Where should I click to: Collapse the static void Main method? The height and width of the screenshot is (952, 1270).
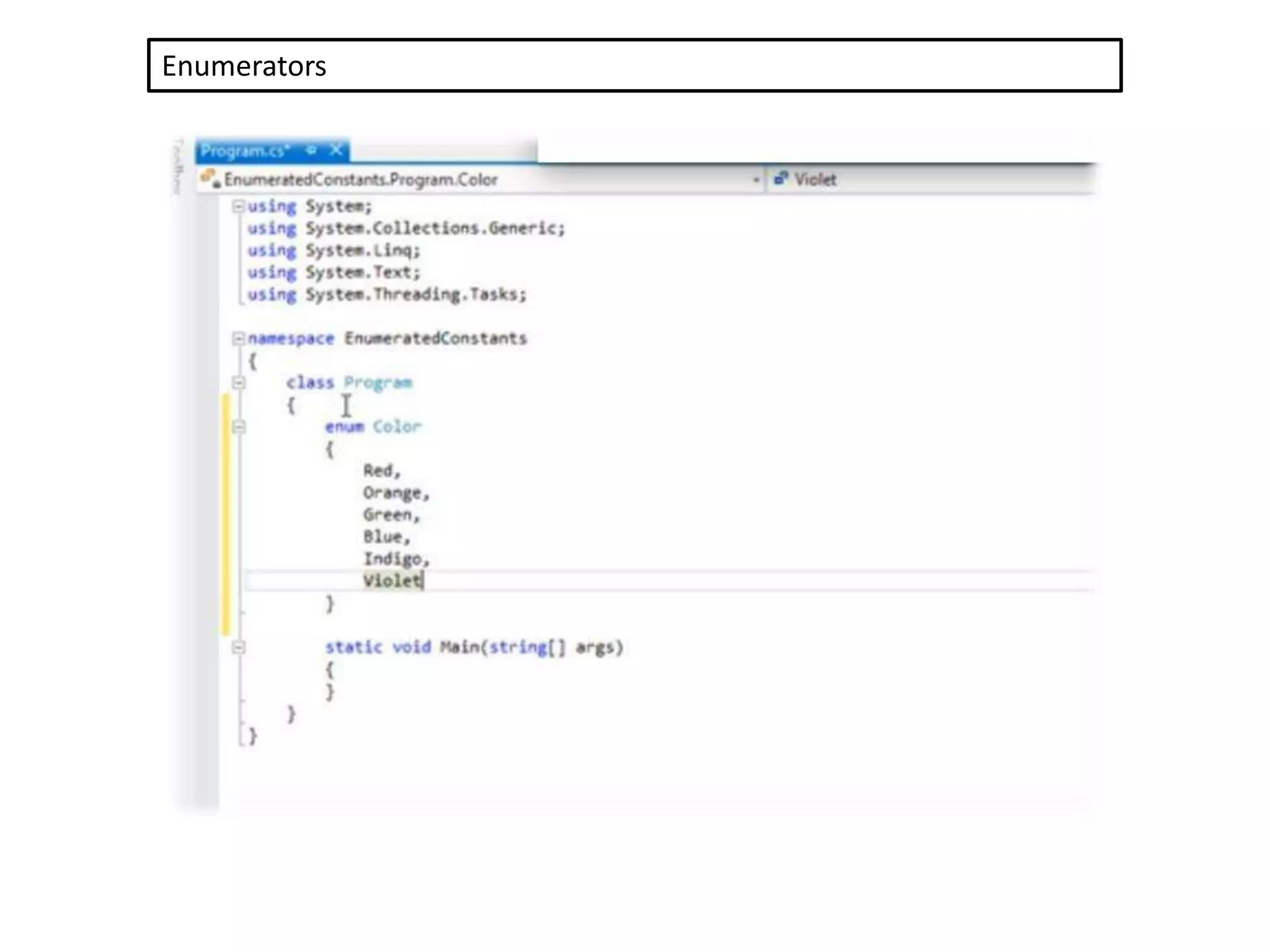tap(238, 647)
